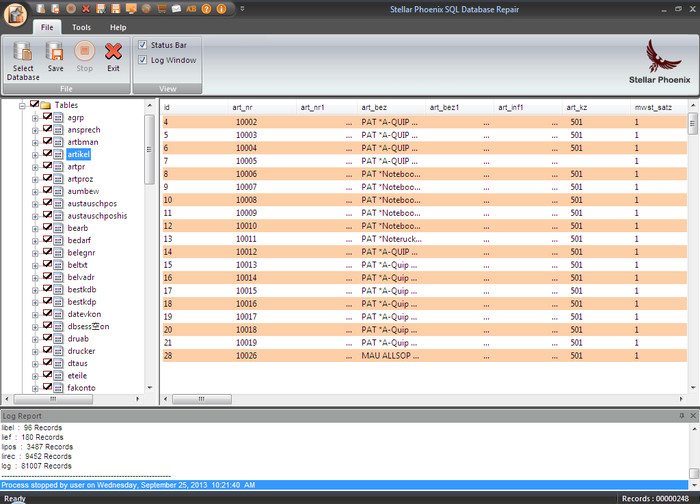Click the art_nr column header
Image resolution: width=700 pixels, height=504 pixels.
click(262, 107)
